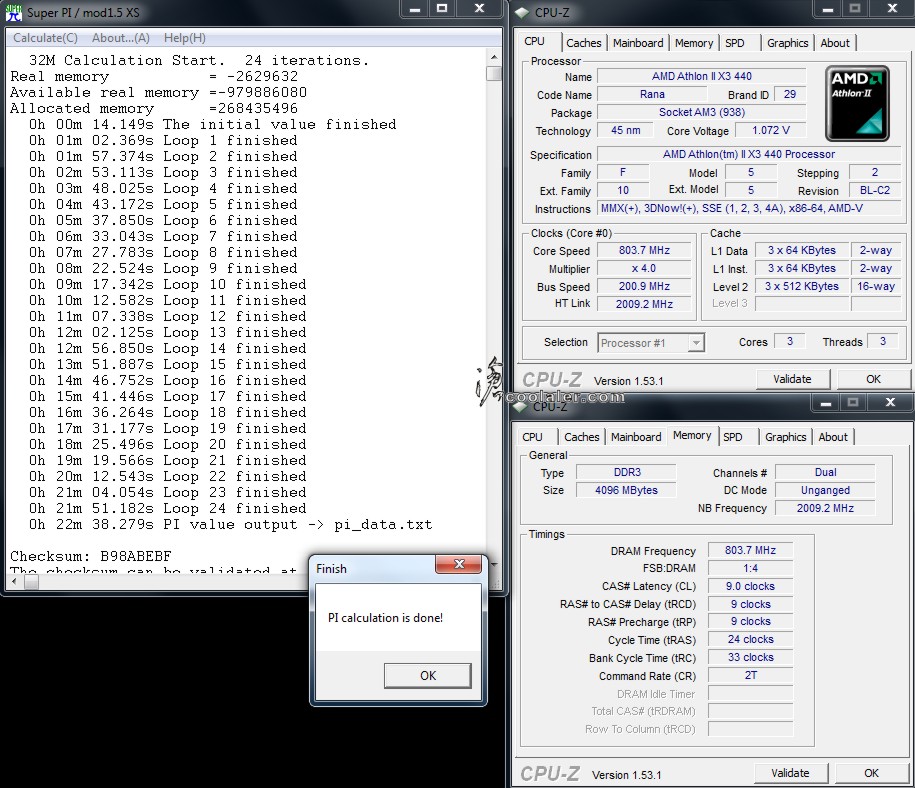
Task: Click the Loop 24 finished line
Action: 167,508
